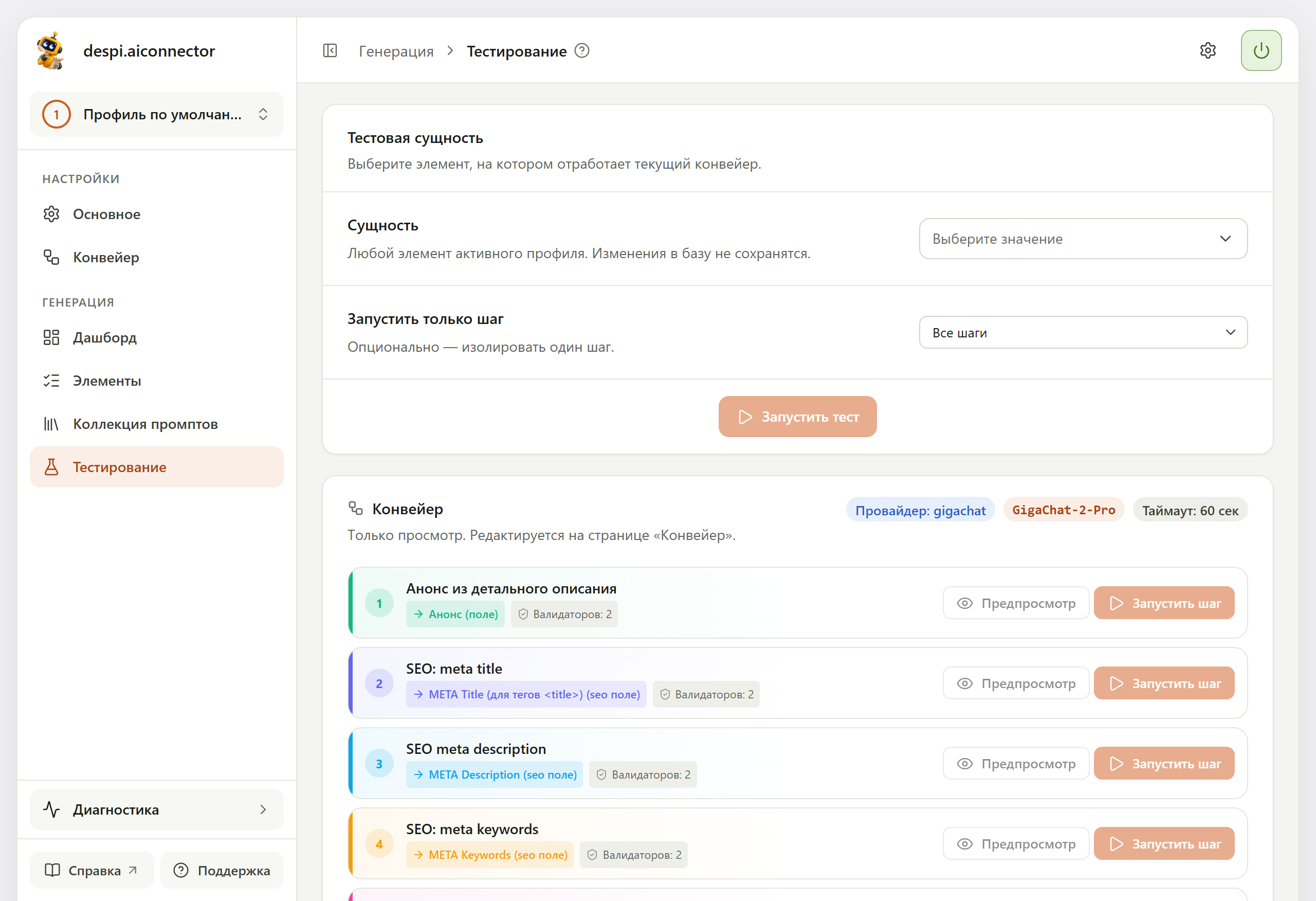Screen dimensions: 1316x901
Task: Click step number 3 circle
Action: coord(379,764)
